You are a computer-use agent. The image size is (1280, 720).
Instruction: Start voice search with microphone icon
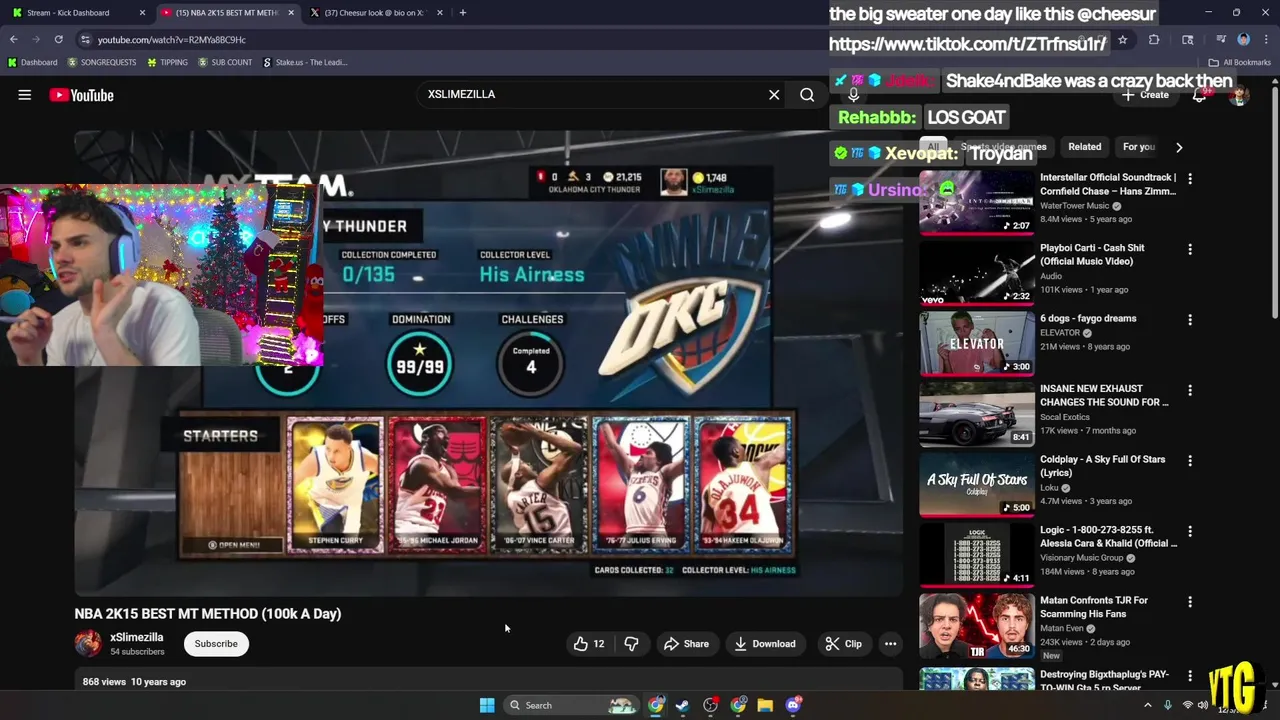coord(853,95)
